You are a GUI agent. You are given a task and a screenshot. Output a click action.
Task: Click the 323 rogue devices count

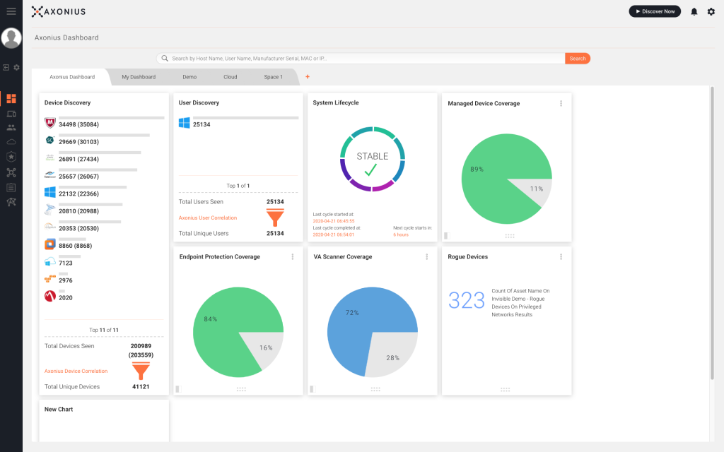[x=466, y=301]
